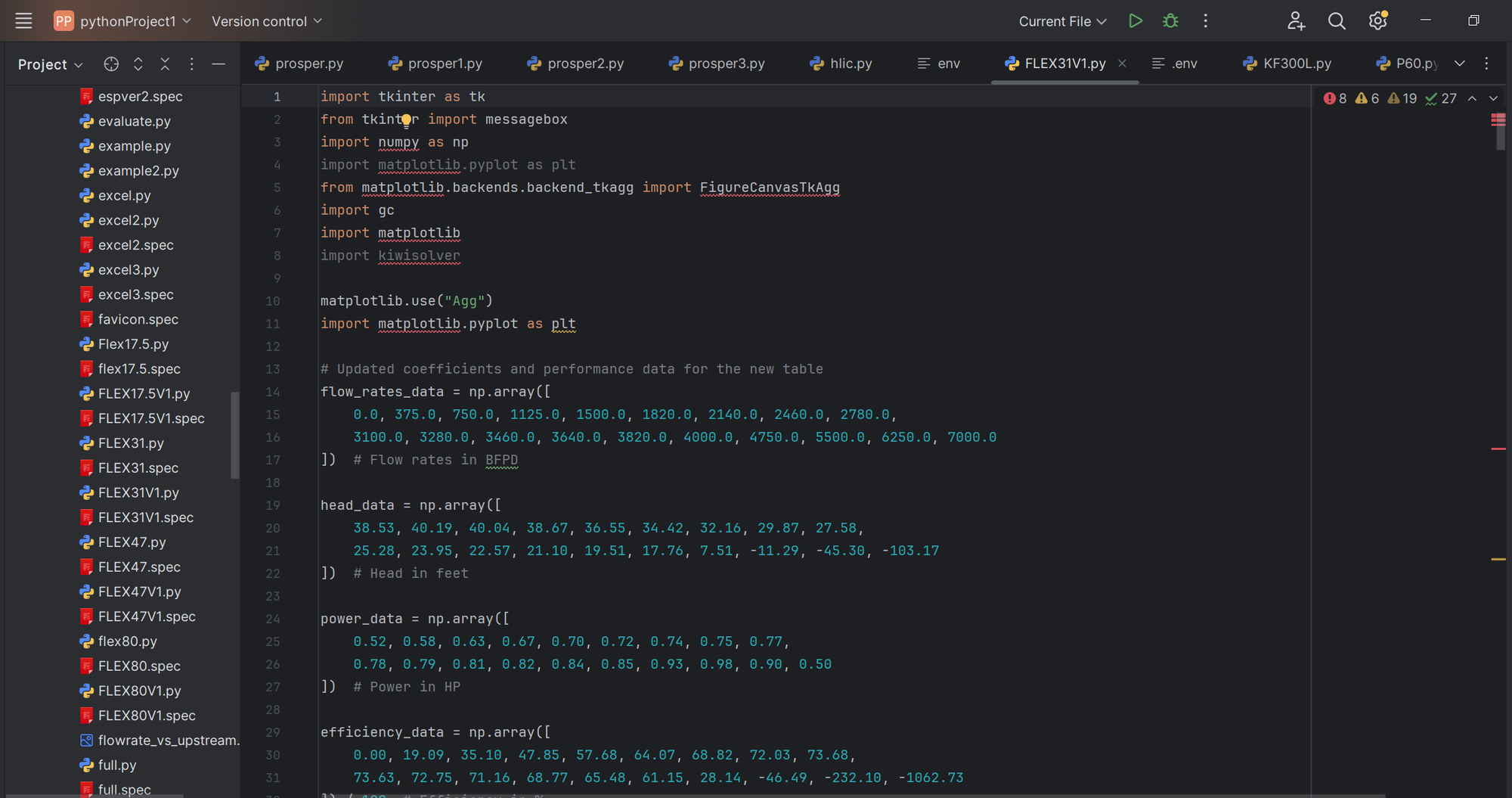The width and height of the screenshot is (1512, 798).
Task: Collapse all in Project panel
Action: coord(165,64)
